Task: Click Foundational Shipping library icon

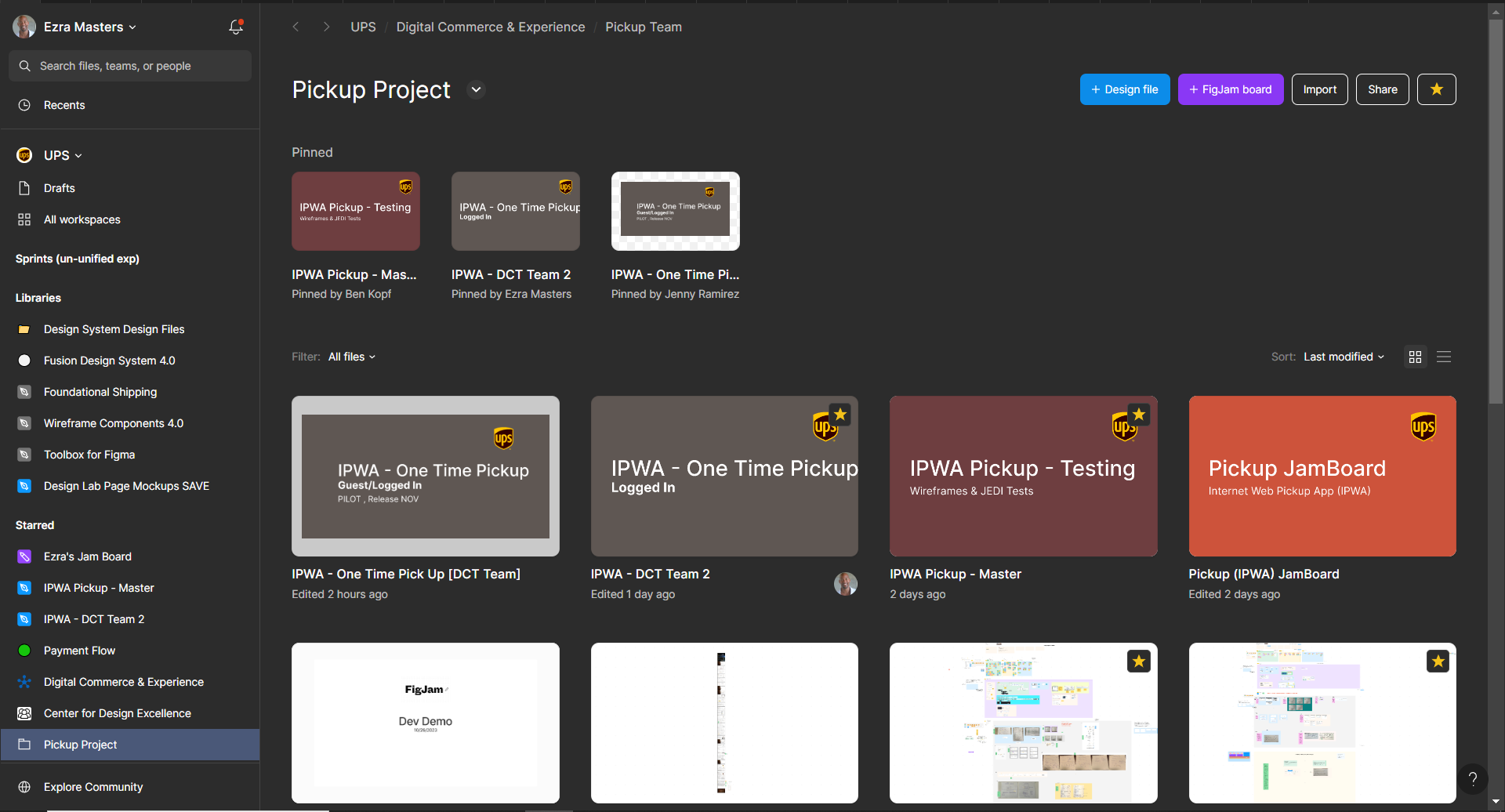Action: click(x=24, y=392)
